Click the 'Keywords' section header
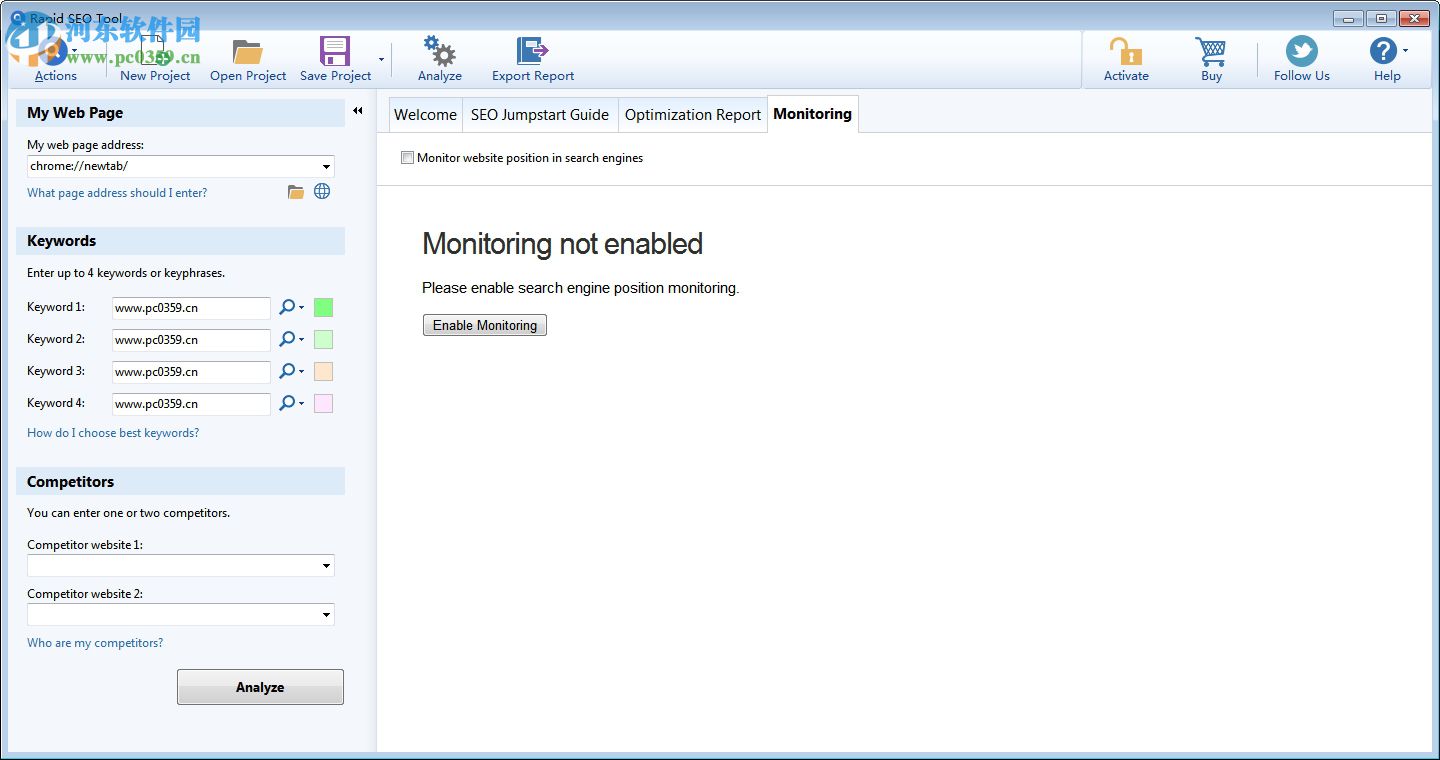1440x760 pixels. point(180,241)
